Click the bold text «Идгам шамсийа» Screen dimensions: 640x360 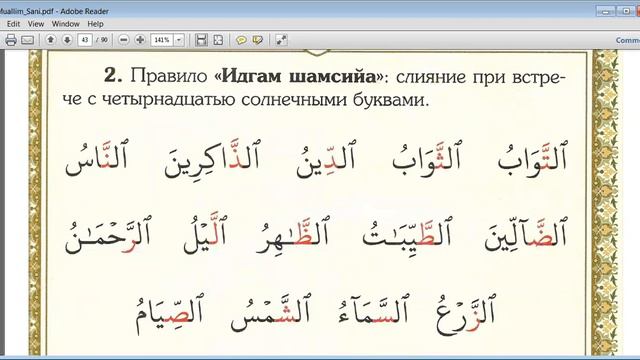299,76
